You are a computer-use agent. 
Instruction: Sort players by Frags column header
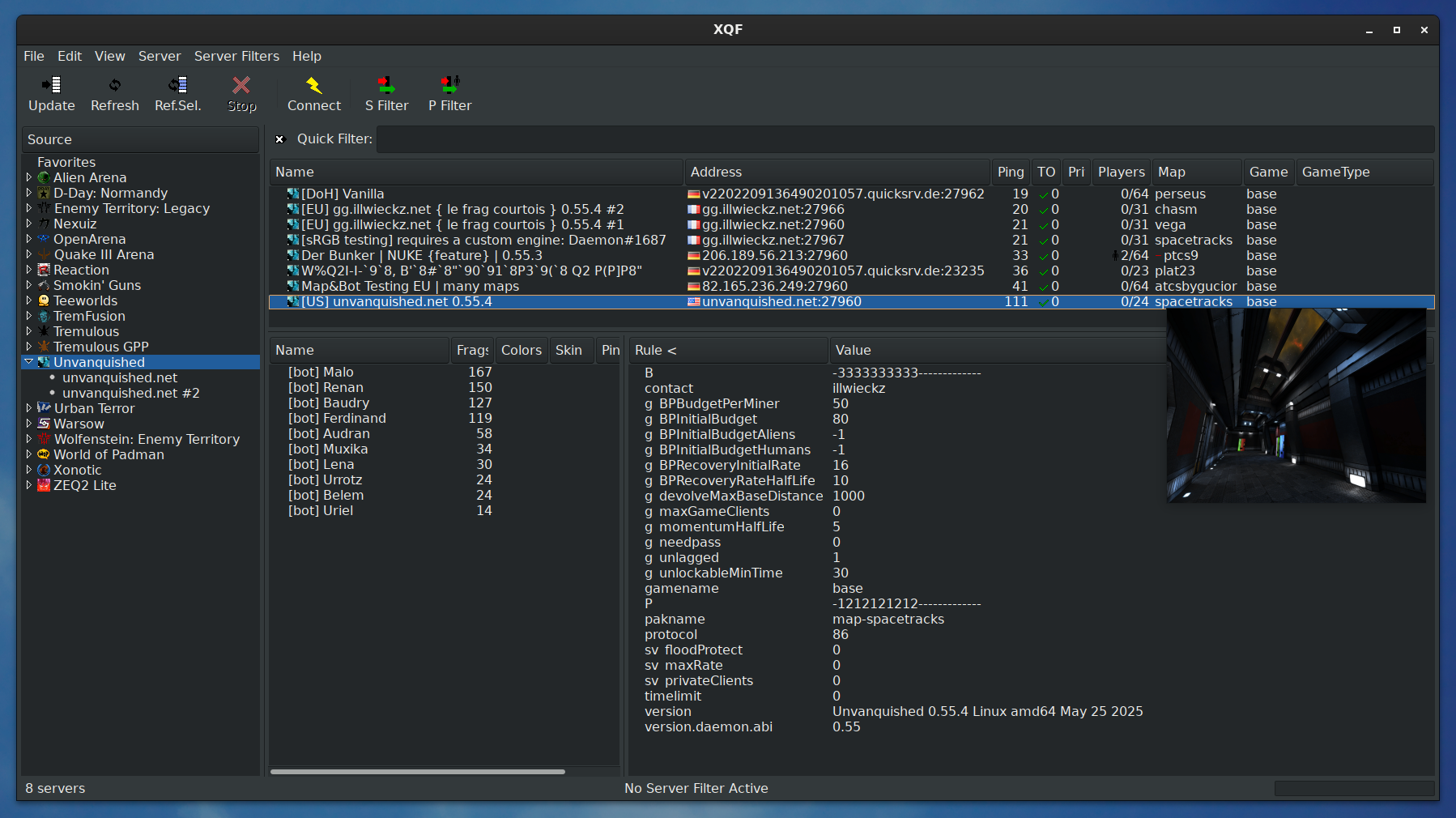click(x=472, y=350)
